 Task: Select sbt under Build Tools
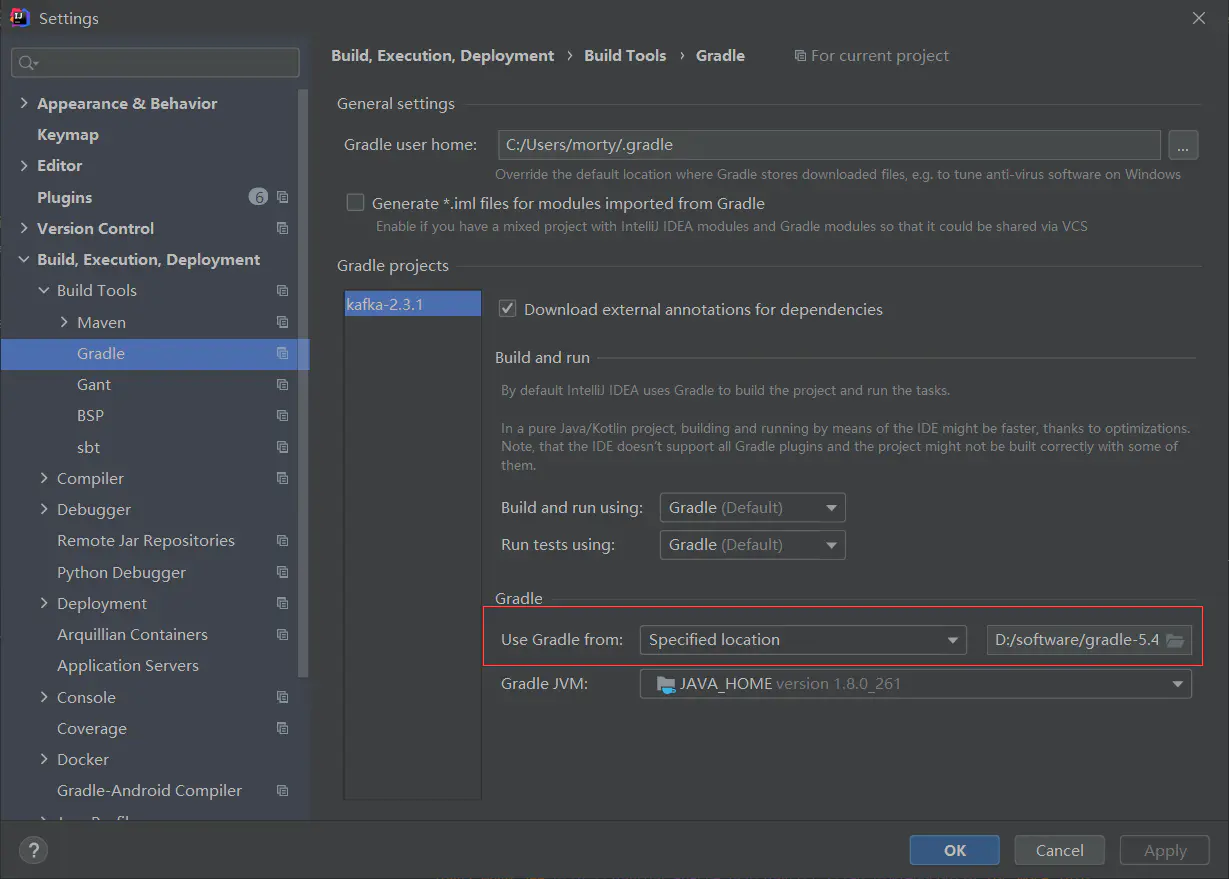(89, 447)
